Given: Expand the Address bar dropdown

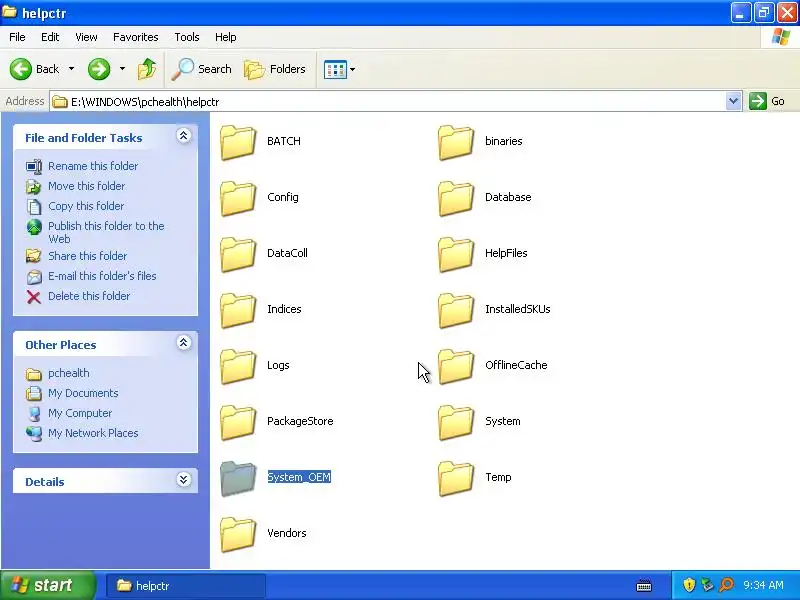Looking at the screenshot, I should click(733, 101).
